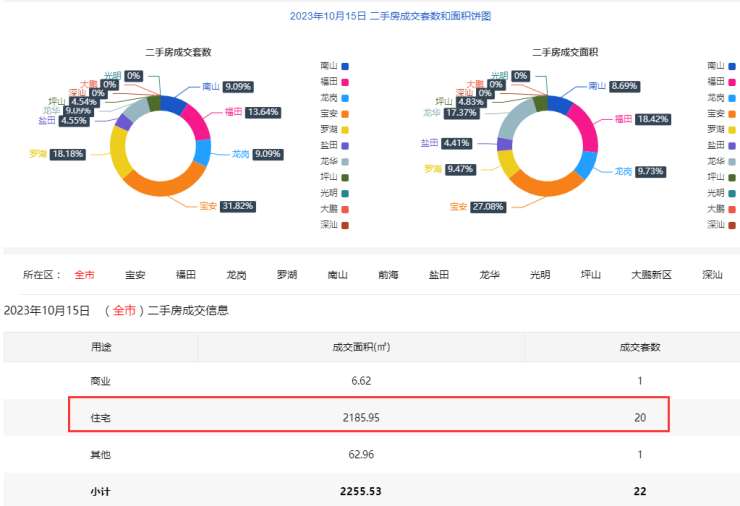The image size is (740, 506).
Task: Click the 31.82% data label on 成交套数 chart
Action: tap(238, 206)
